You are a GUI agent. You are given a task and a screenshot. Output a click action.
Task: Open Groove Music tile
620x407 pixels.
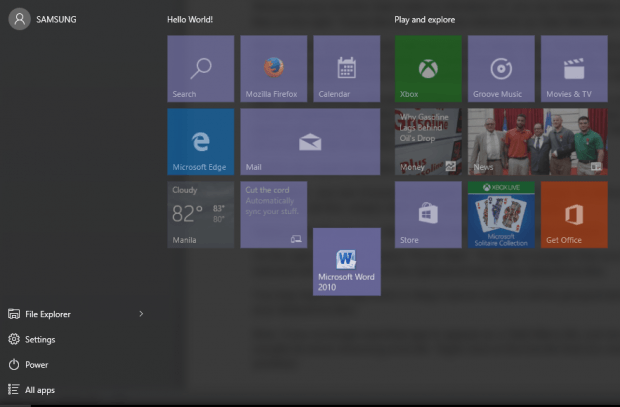pos(501,69)
